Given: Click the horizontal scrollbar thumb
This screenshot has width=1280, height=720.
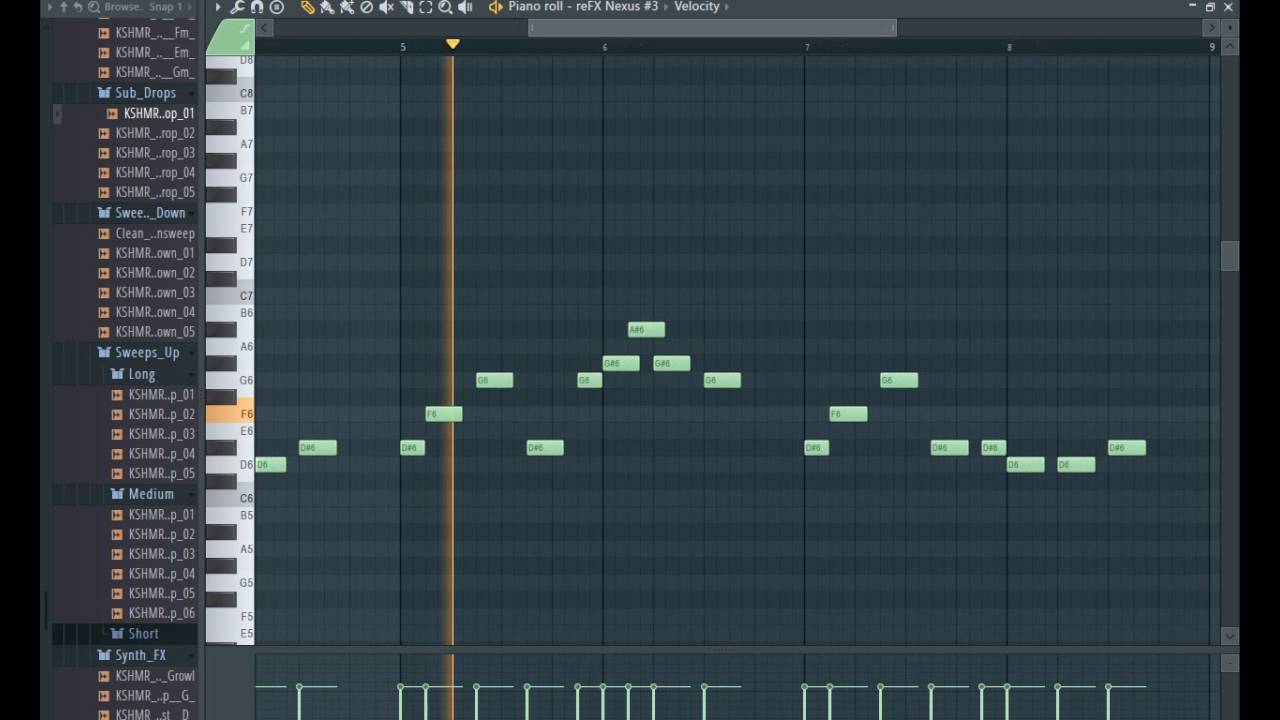Looking at the screenshot, I should click(712, 28).
